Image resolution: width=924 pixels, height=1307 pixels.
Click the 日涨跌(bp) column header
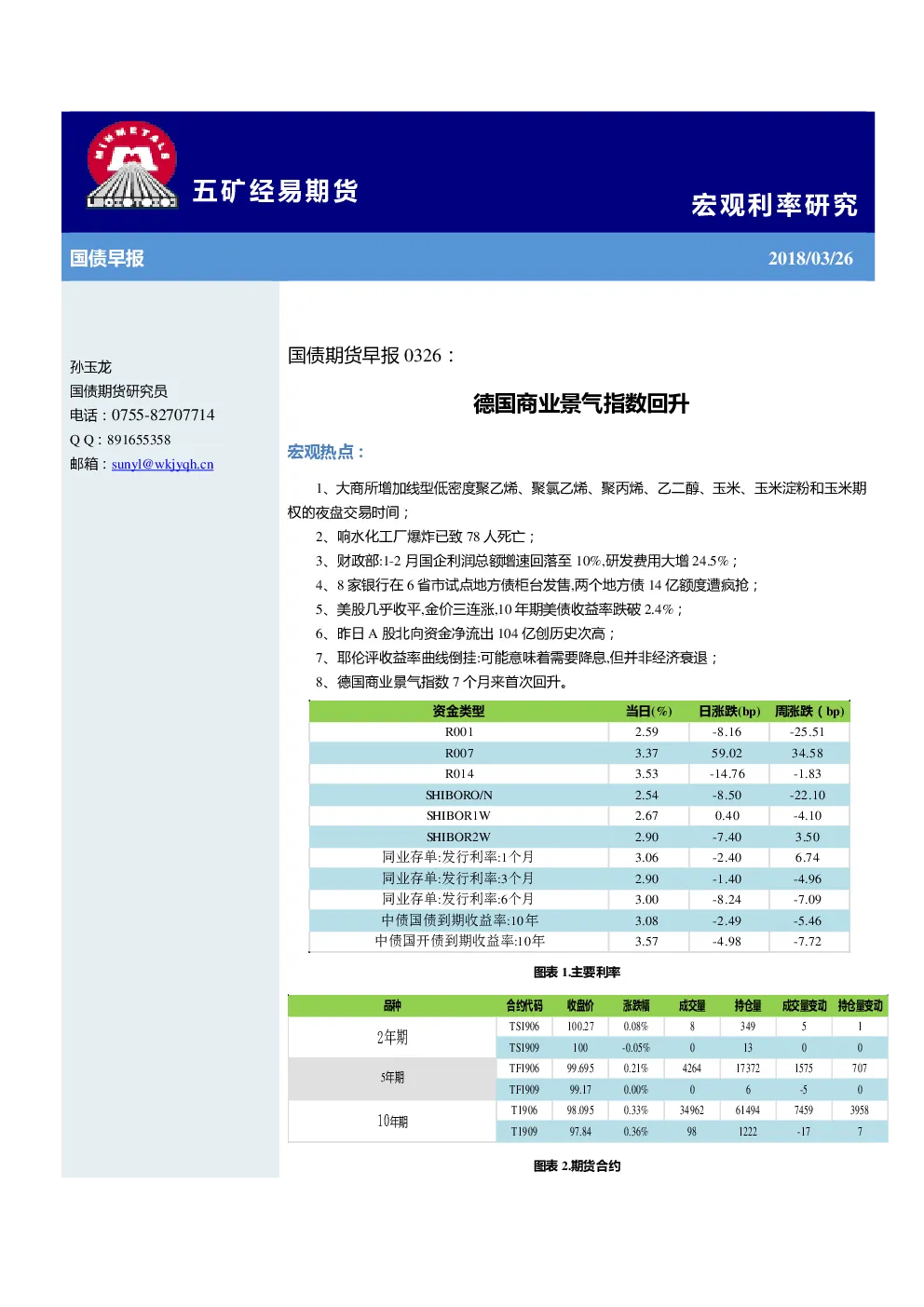pyautogui.click(x=729, y=711)
